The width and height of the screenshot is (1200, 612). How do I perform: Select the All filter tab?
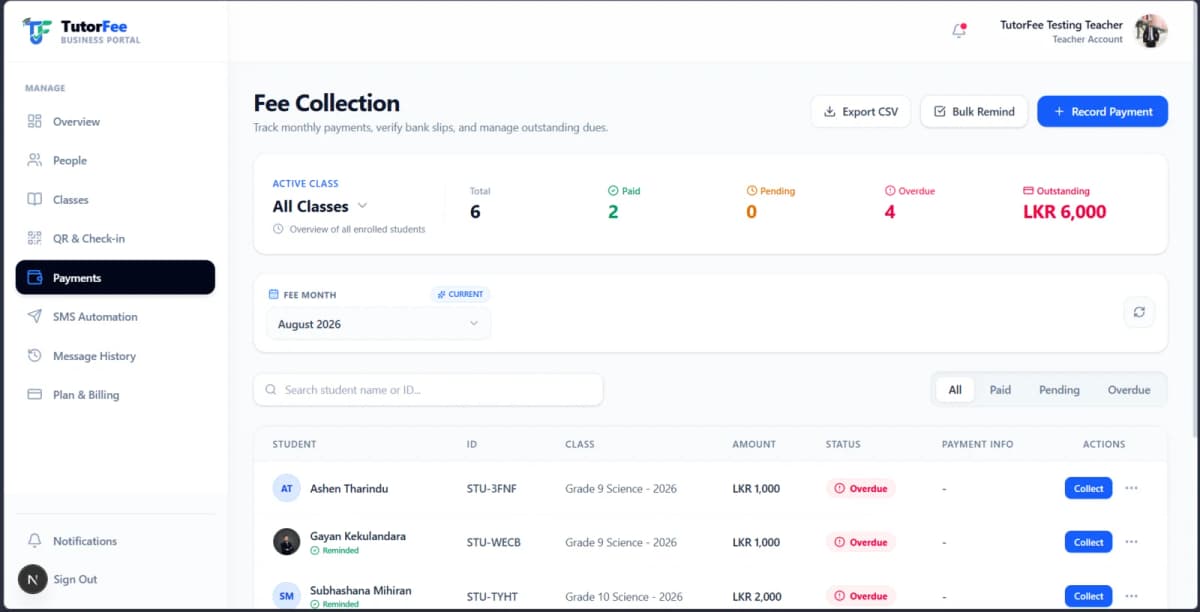(955, 390)
